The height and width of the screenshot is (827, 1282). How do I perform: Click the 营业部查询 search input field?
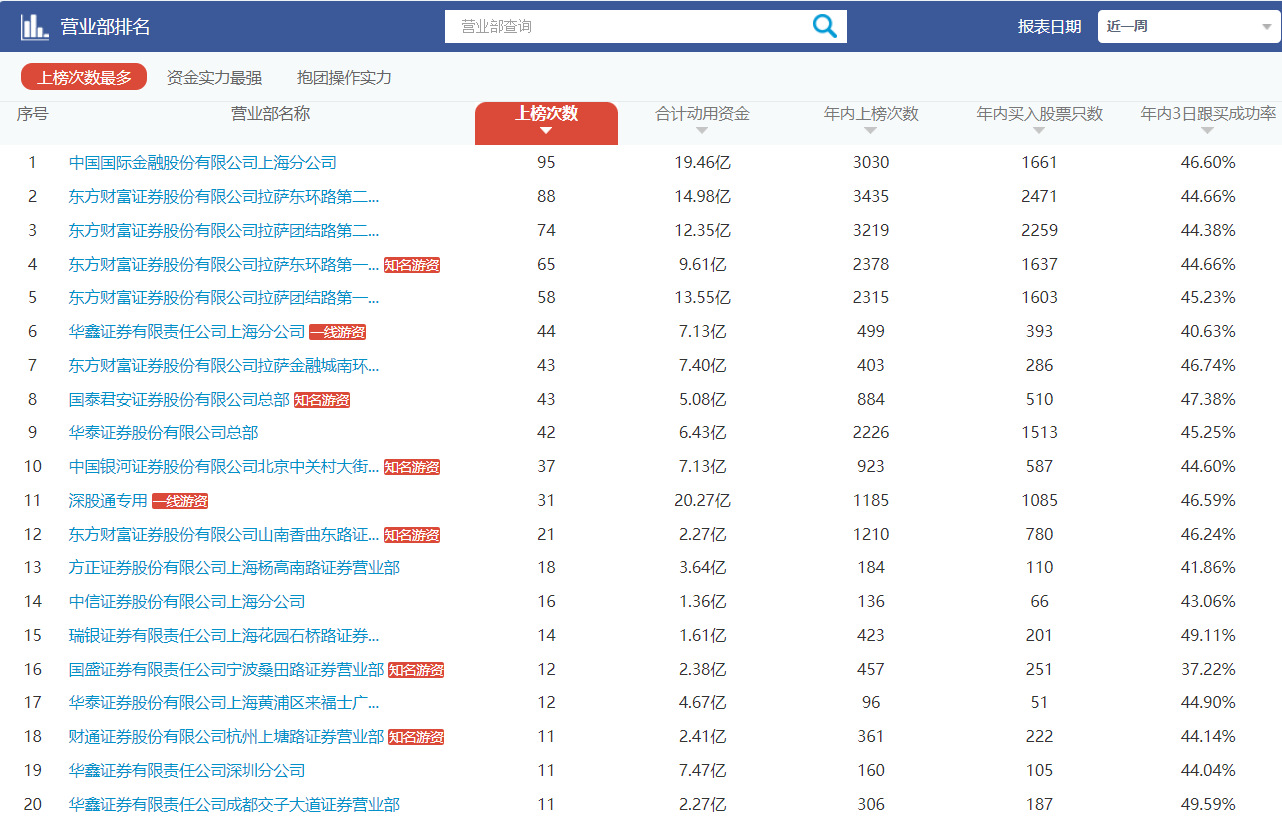tap(620, 25)
